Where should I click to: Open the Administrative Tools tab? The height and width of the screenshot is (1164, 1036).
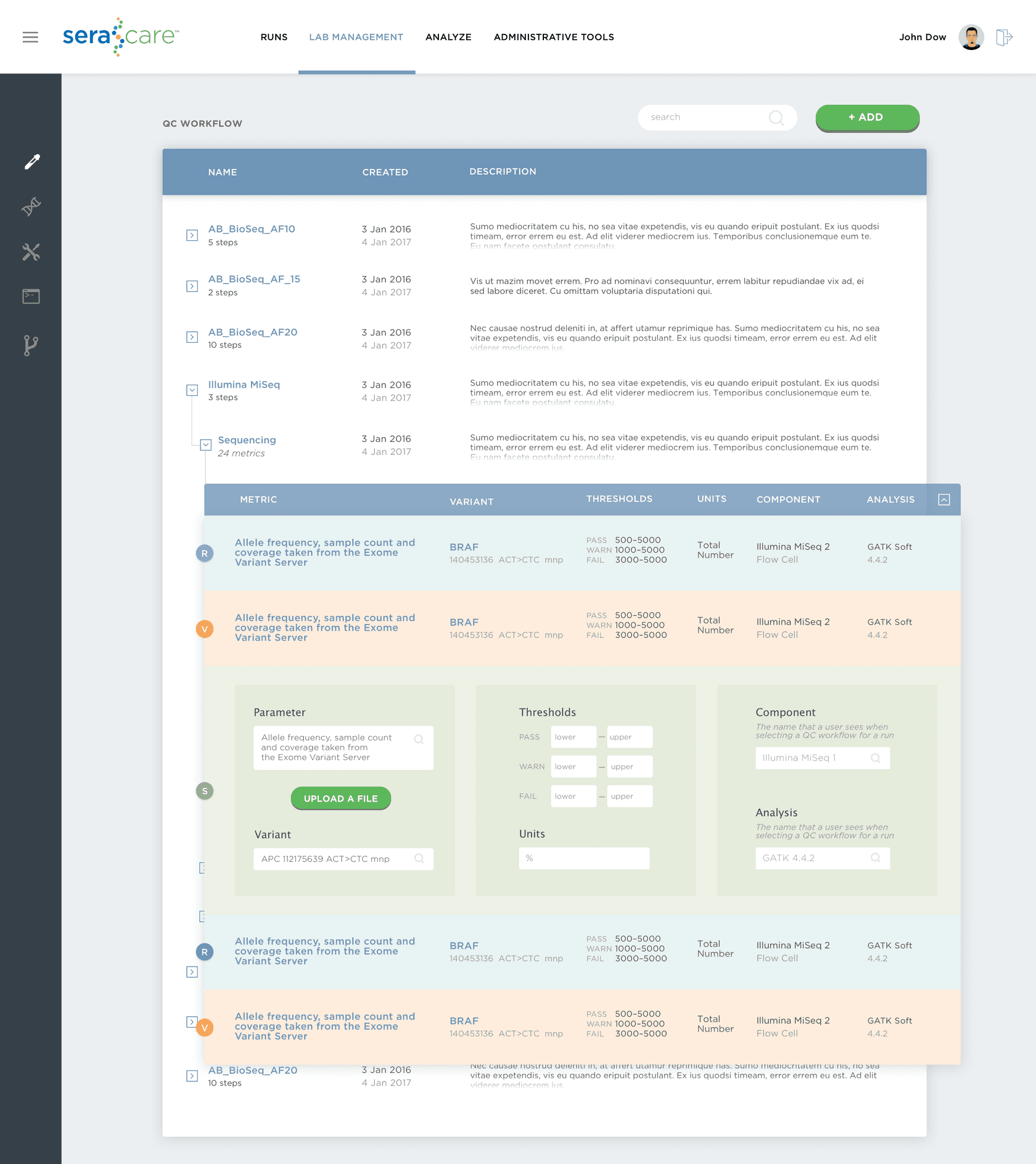point(554,37)
